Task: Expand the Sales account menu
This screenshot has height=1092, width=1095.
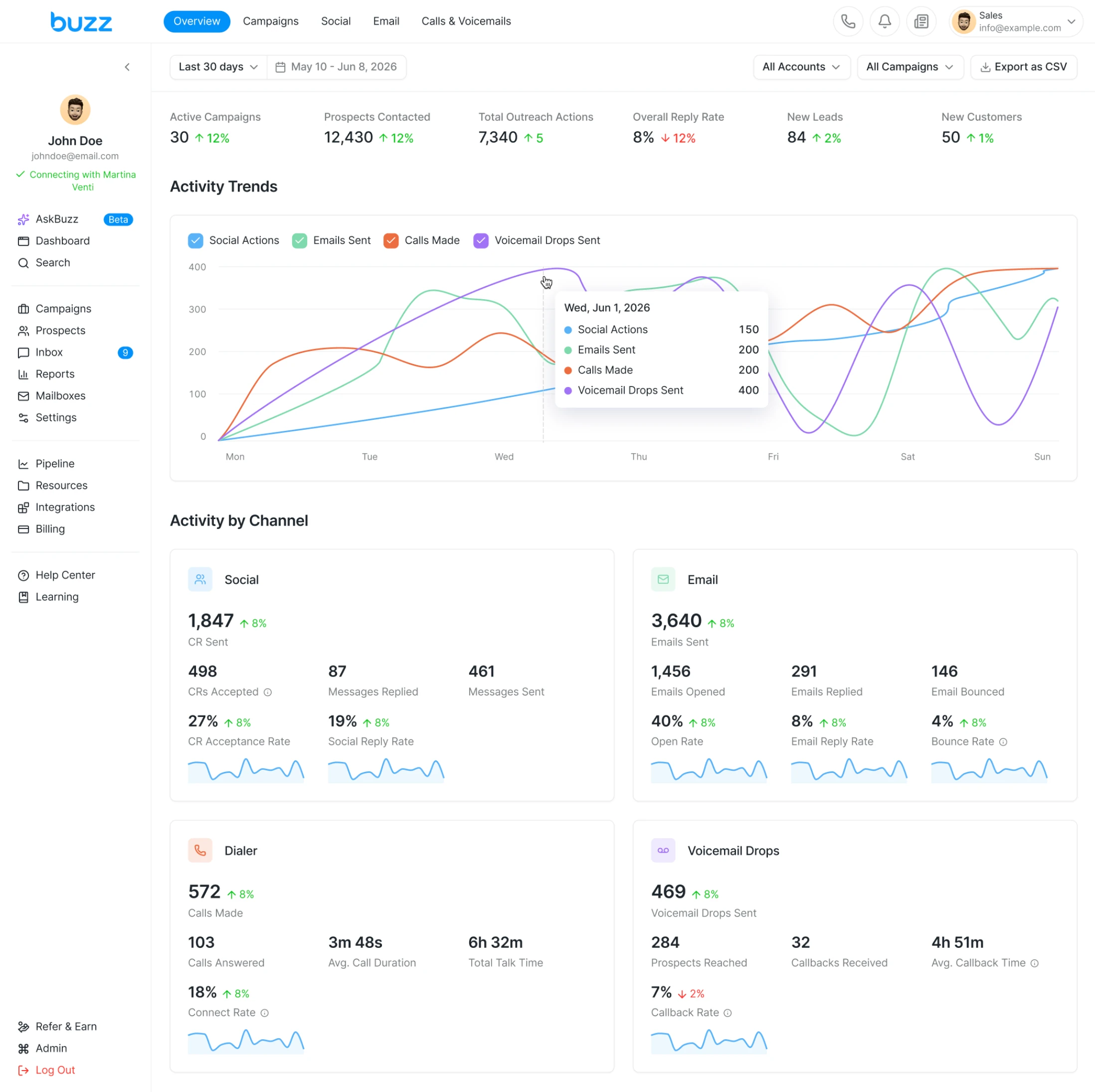Action: 1016,21
